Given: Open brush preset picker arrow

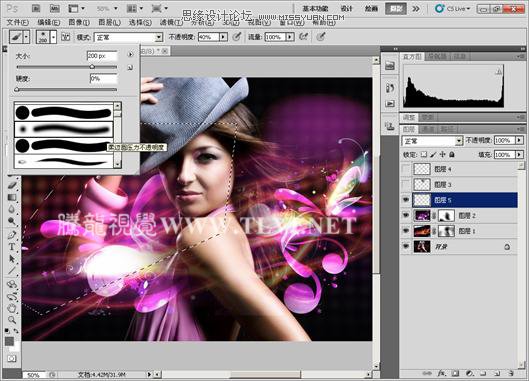Looking at the screenshot, I should 54,36.
